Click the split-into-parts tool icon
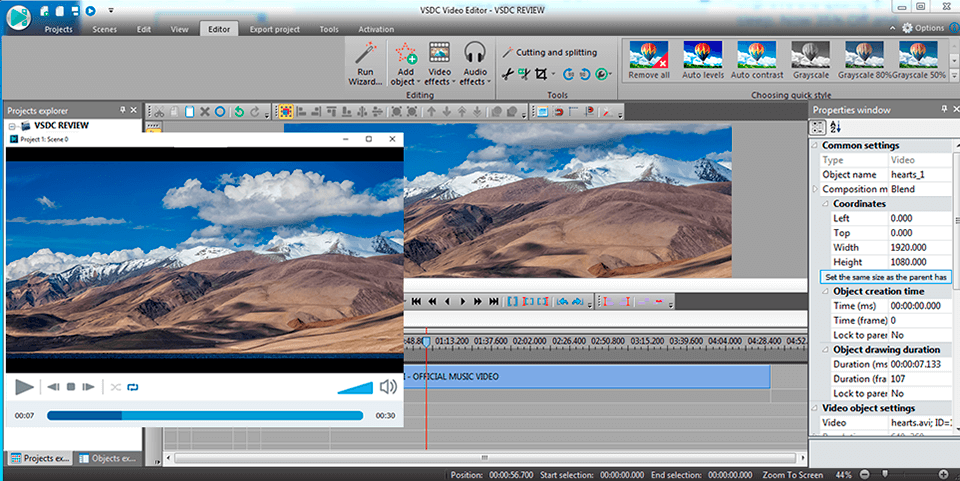 click(524, 75)
